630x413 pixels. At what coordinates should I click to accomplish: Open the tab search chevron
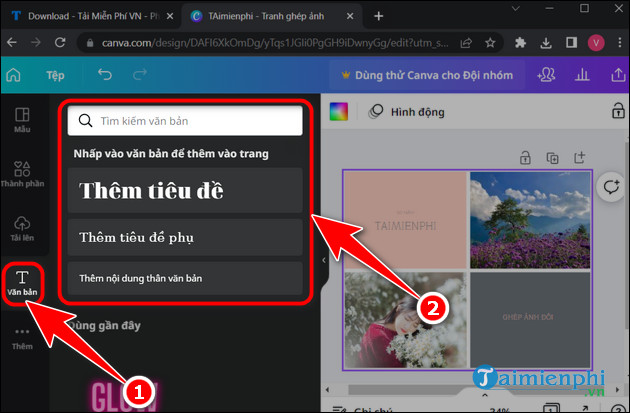(516, 8)
